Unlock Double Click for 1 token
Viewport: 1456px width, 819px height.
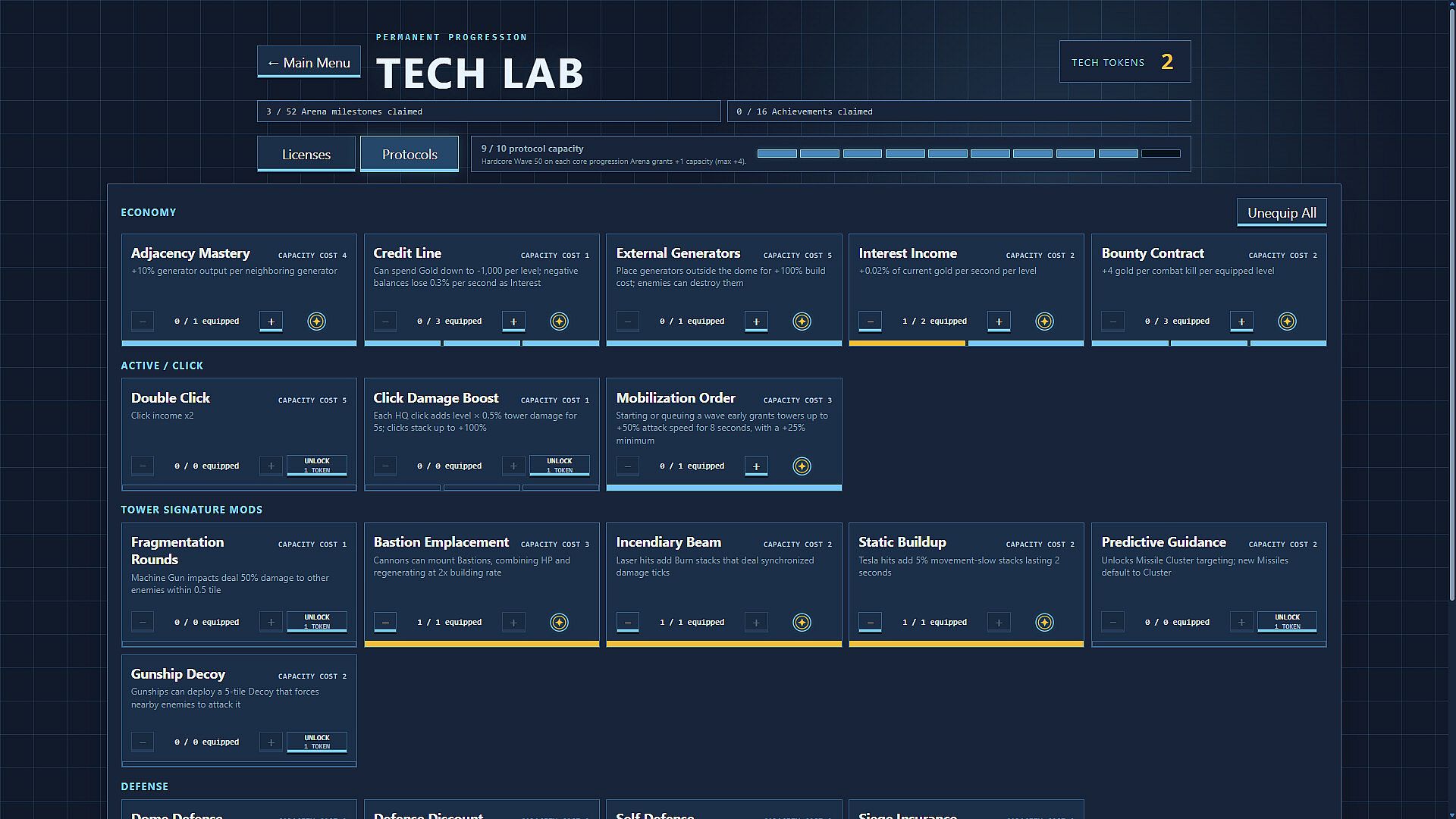pos(317,466)
